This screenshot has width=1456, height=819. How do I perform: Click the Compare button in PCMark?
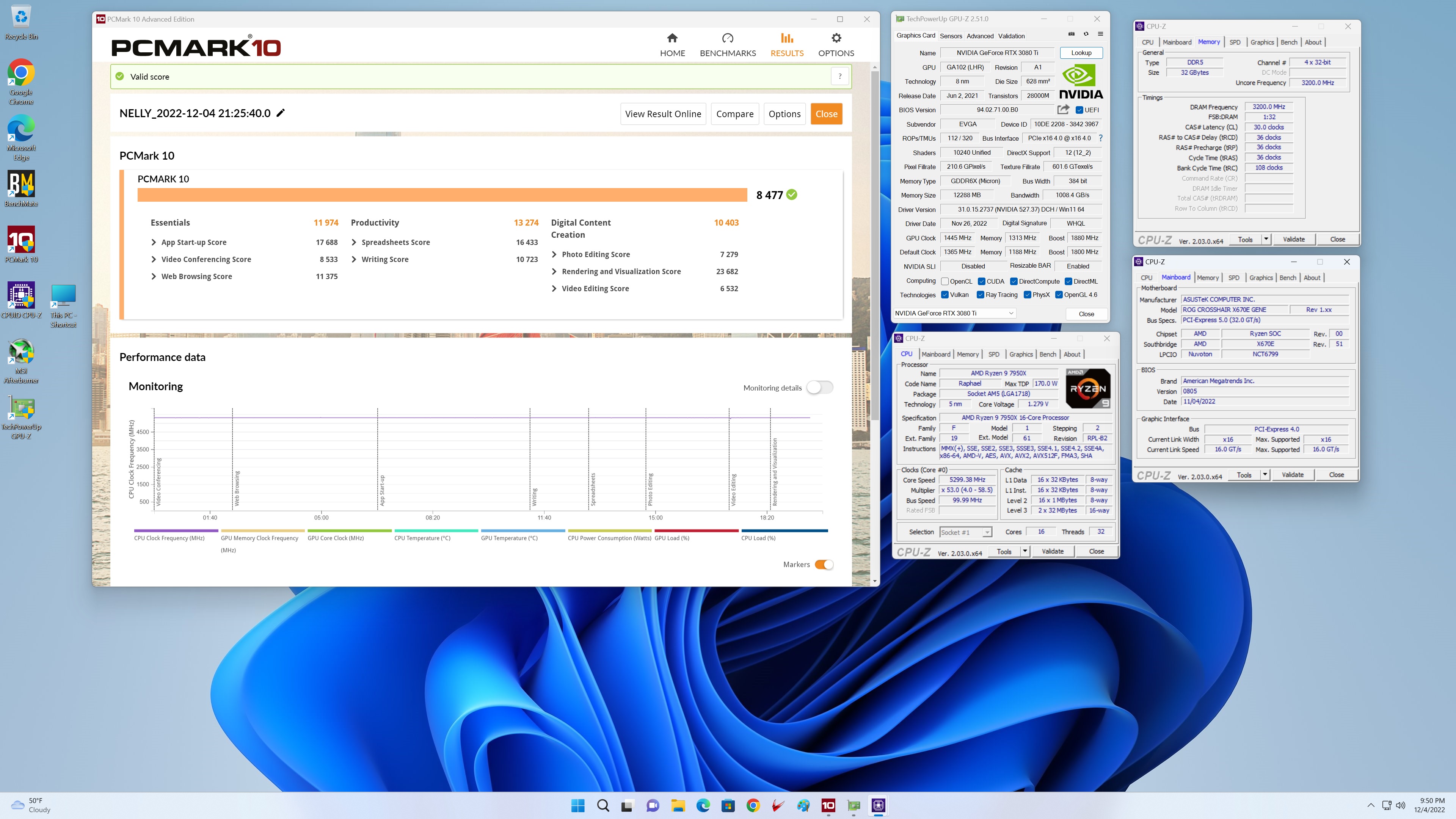click(735, 114)
